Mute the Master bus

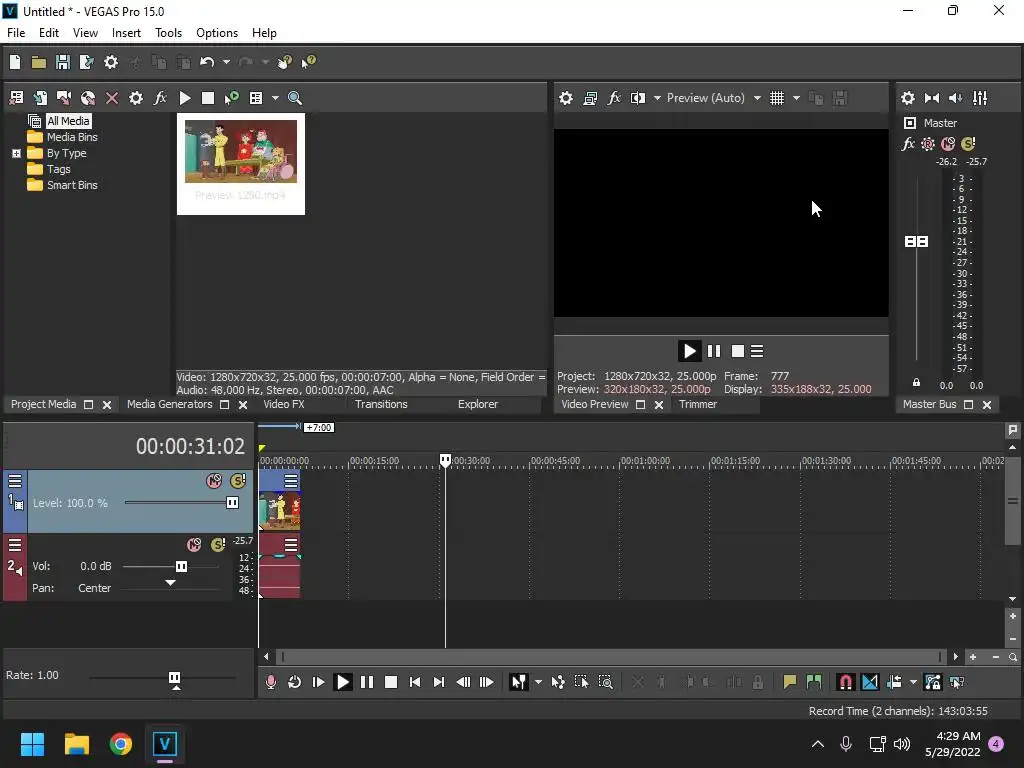tap(948, 144)
